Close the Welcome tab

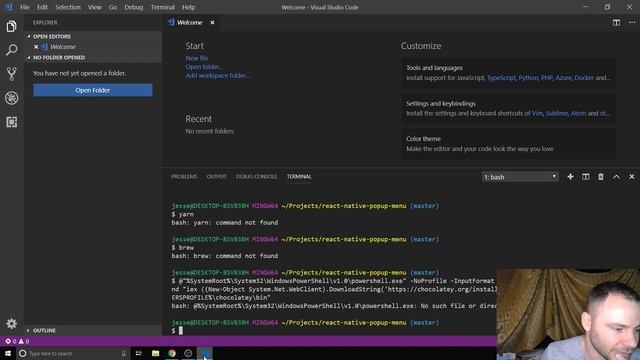pos(212,22)
